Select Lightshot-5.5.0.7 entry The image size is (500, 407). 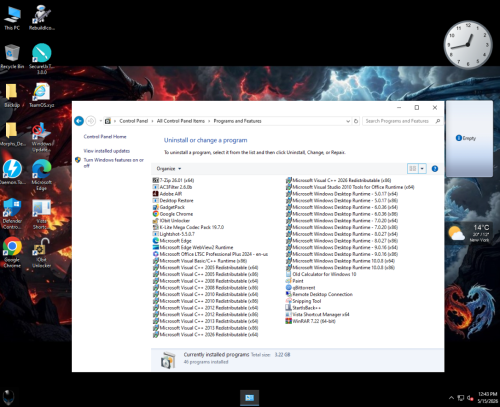click(x=174, y=234)
